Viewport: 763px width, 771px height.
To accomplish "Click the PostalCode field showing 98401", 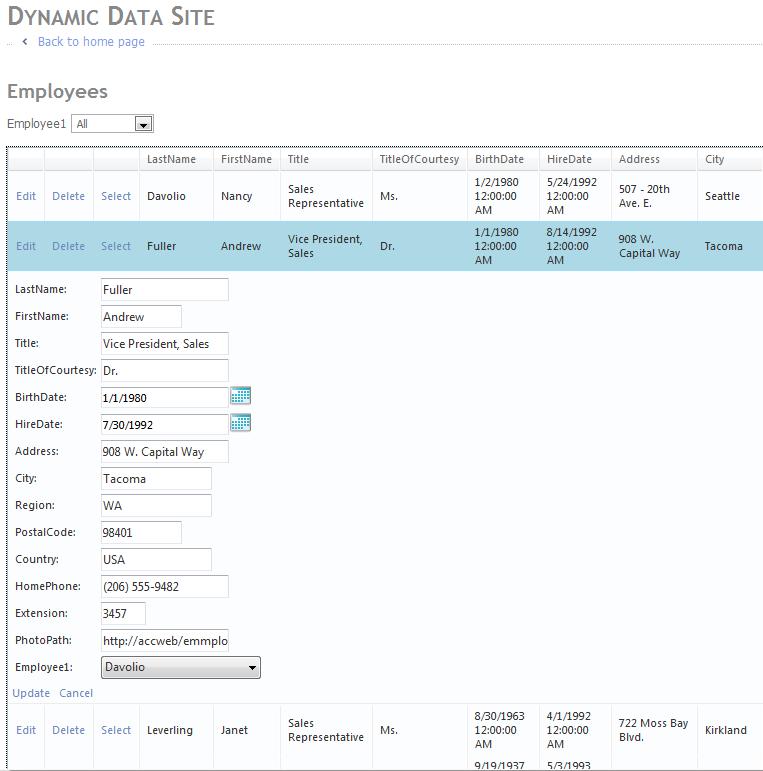I will click(x=141, y=533).
